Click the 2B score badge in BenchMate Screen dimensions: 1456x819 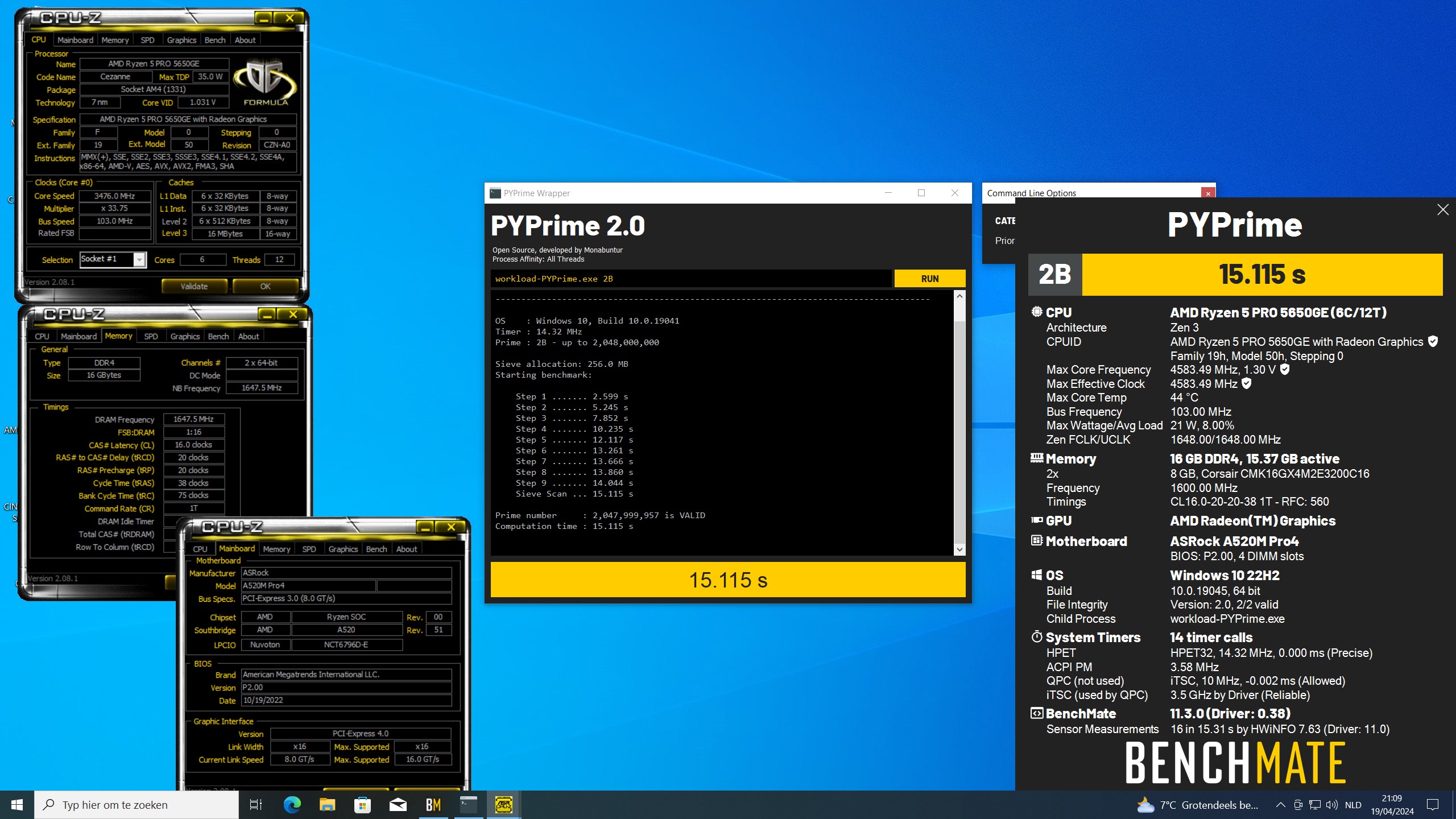[x=1055, y=274]
